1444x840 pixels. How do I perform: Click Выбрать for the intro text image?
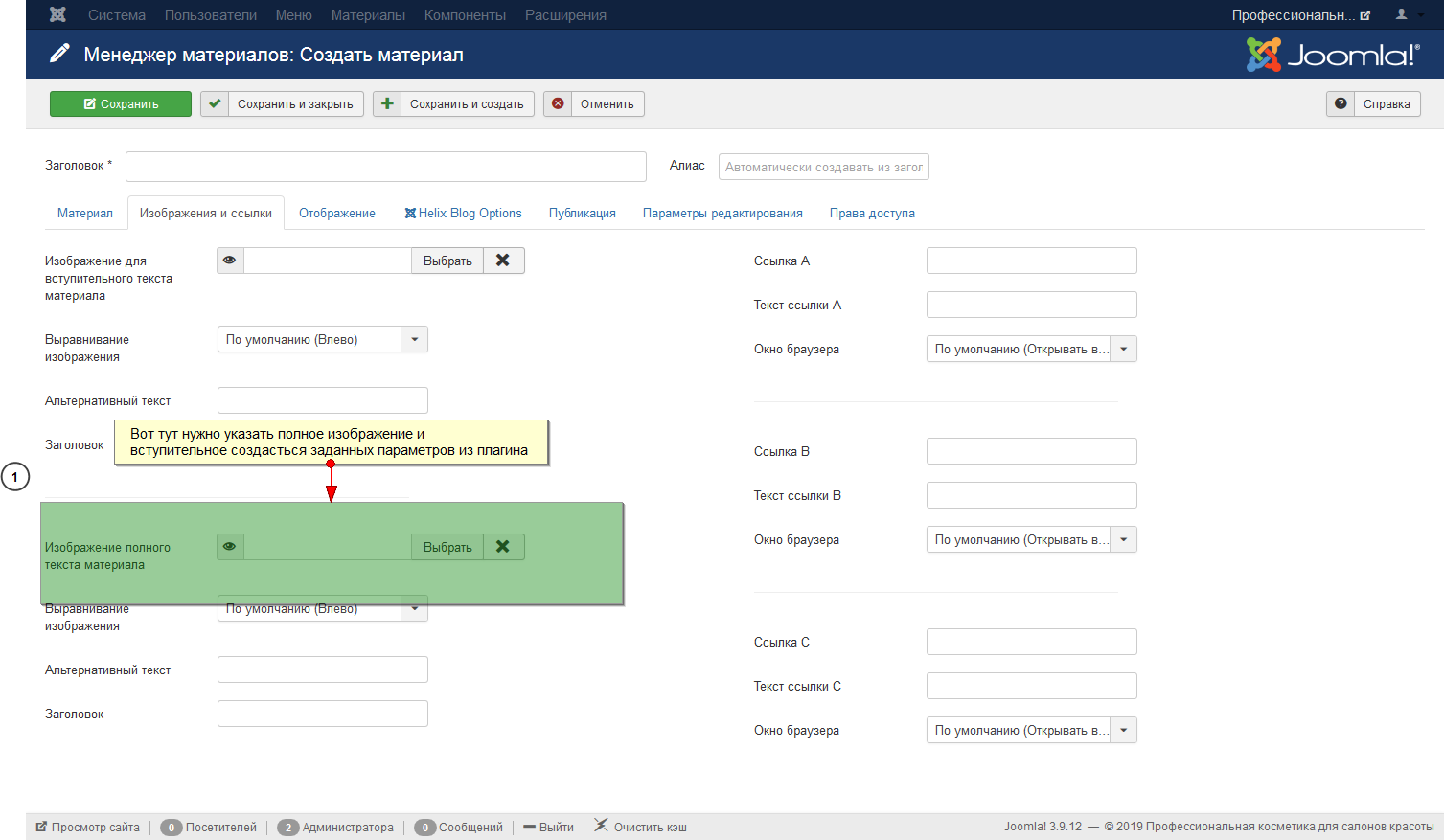(447, 261)
